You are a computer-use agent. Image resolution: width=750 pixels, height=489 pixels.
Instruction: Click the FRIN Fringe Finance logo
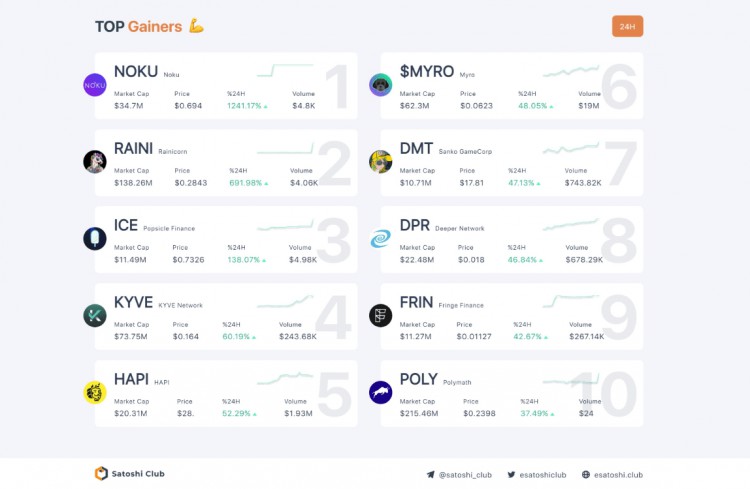pyautogui.click(x=381, y=316)
